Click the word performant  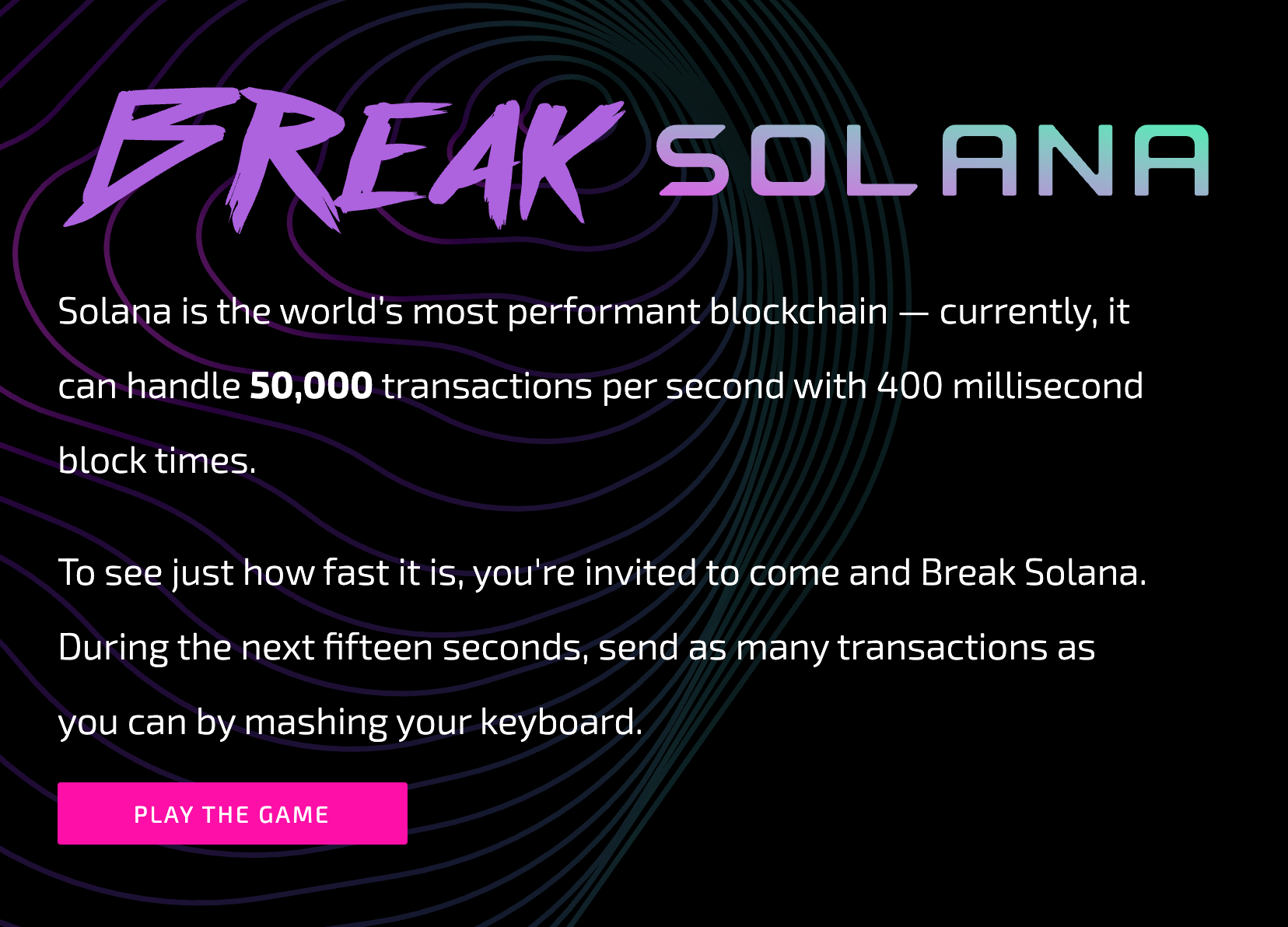pos(604,313)
